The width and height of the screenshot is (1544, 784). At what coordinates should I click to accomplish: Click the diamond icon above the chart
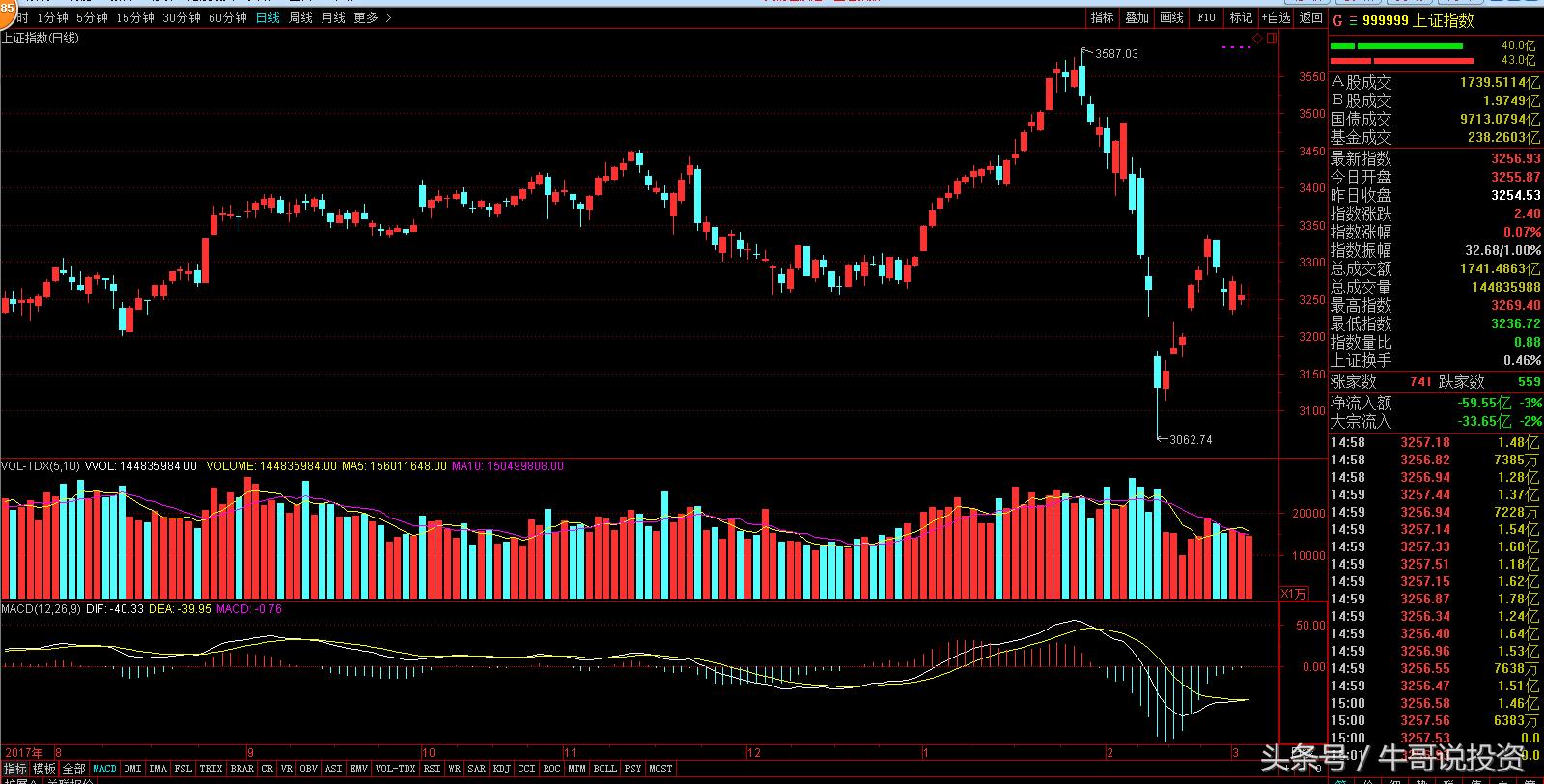pyautogui.click(x=1257, y=39)
